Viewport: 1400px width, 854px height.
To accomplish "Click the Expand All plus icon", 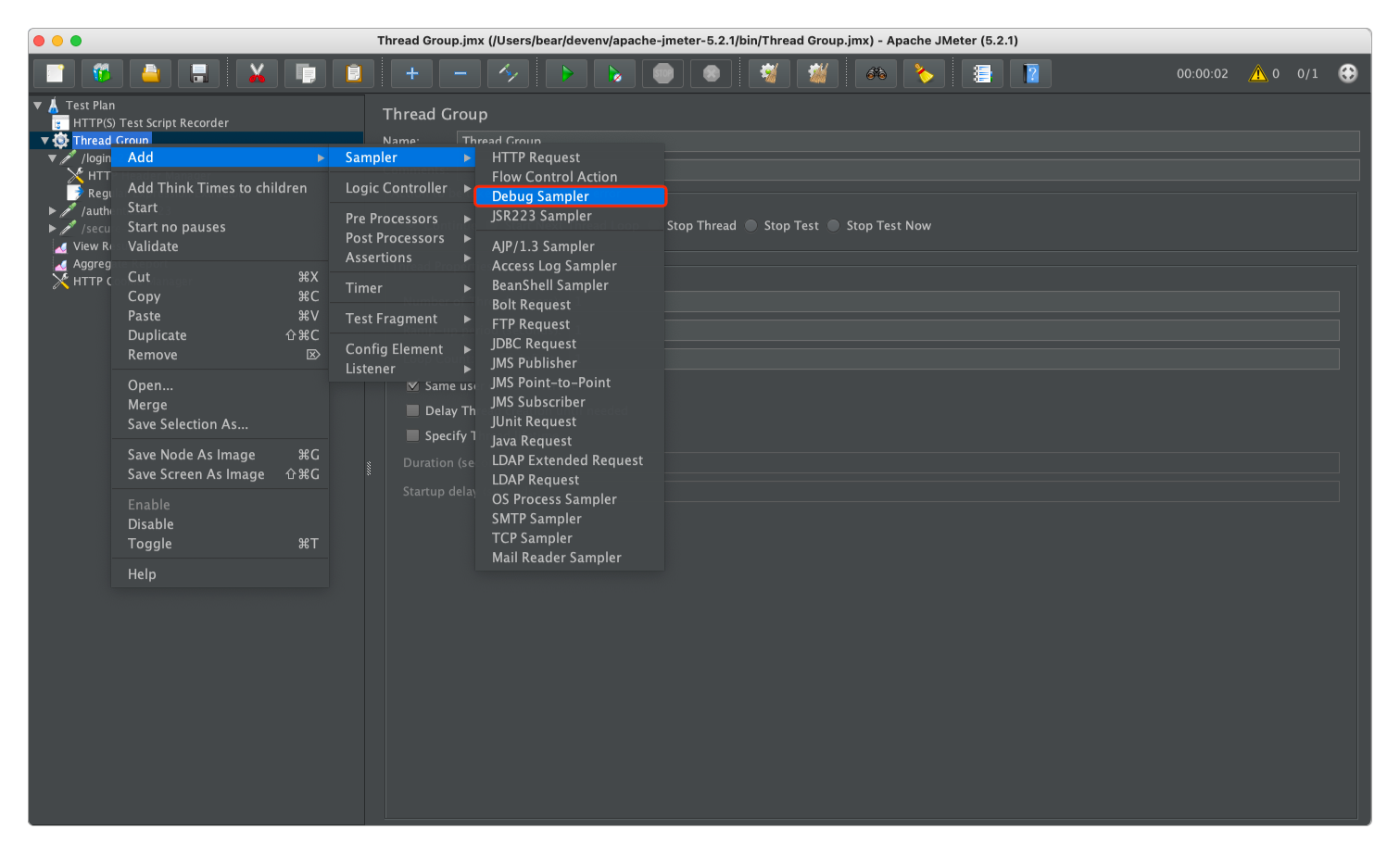I will click(411, 73).
